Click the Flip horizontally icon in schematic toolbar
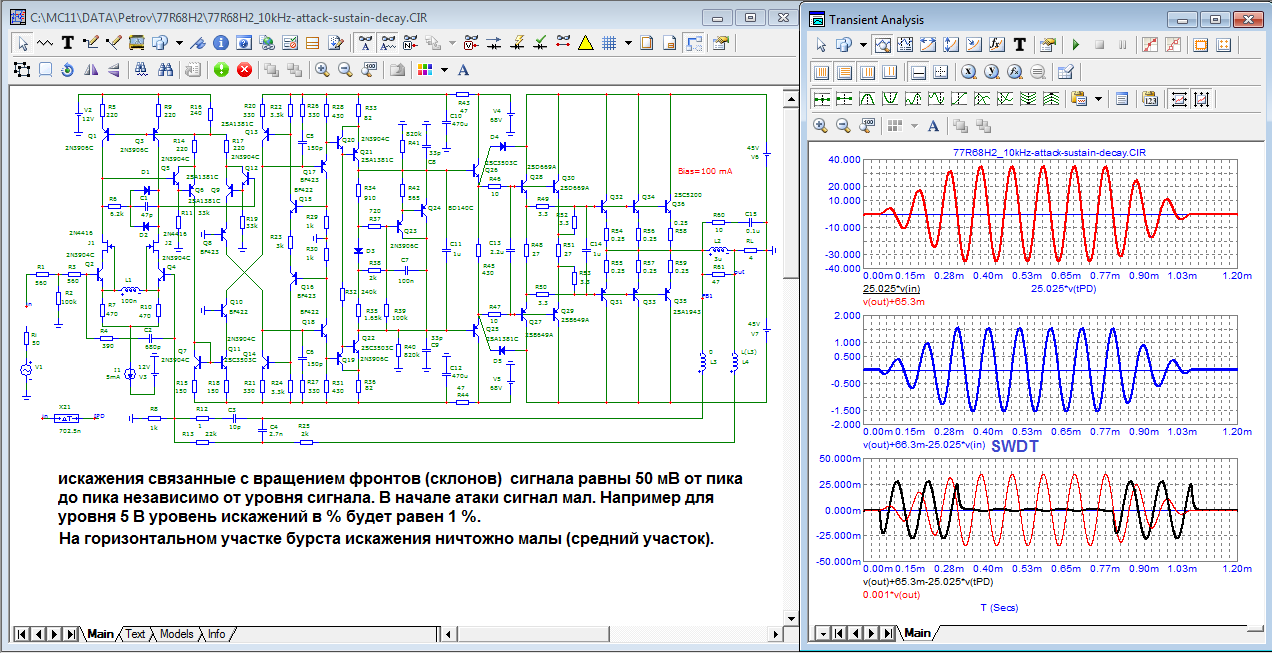 coord(91,70)
